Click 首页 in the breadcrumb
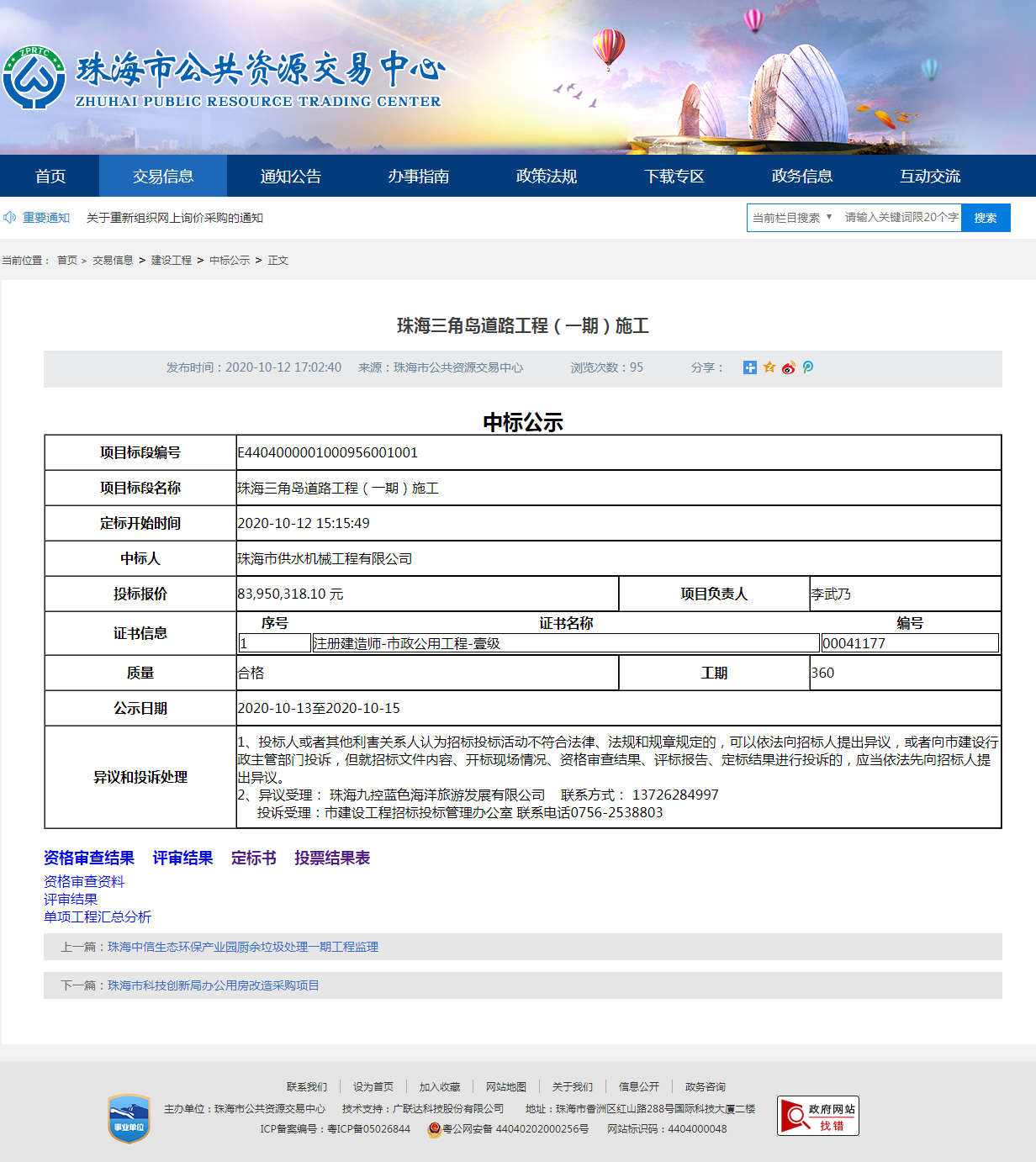This screenshot has height=1162, width=1036. [67, 261]
